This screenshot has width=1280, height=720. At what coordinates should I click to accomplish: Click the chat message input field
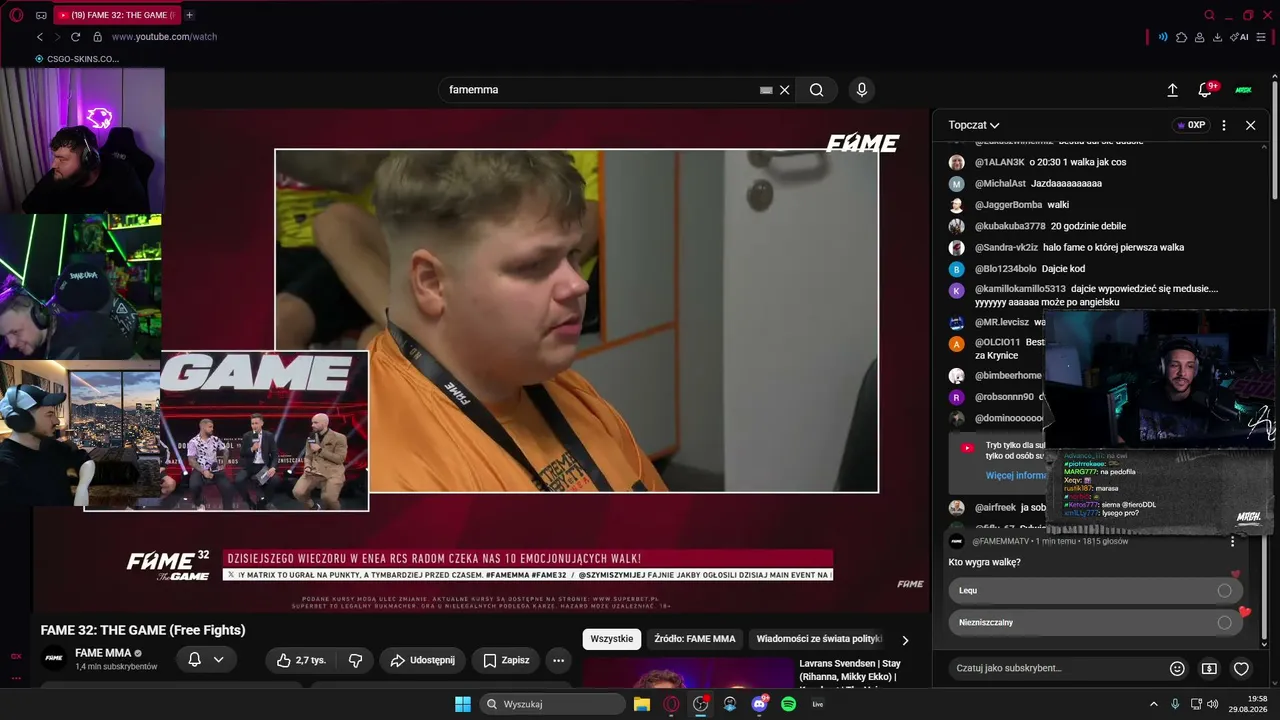point(1055,668)
